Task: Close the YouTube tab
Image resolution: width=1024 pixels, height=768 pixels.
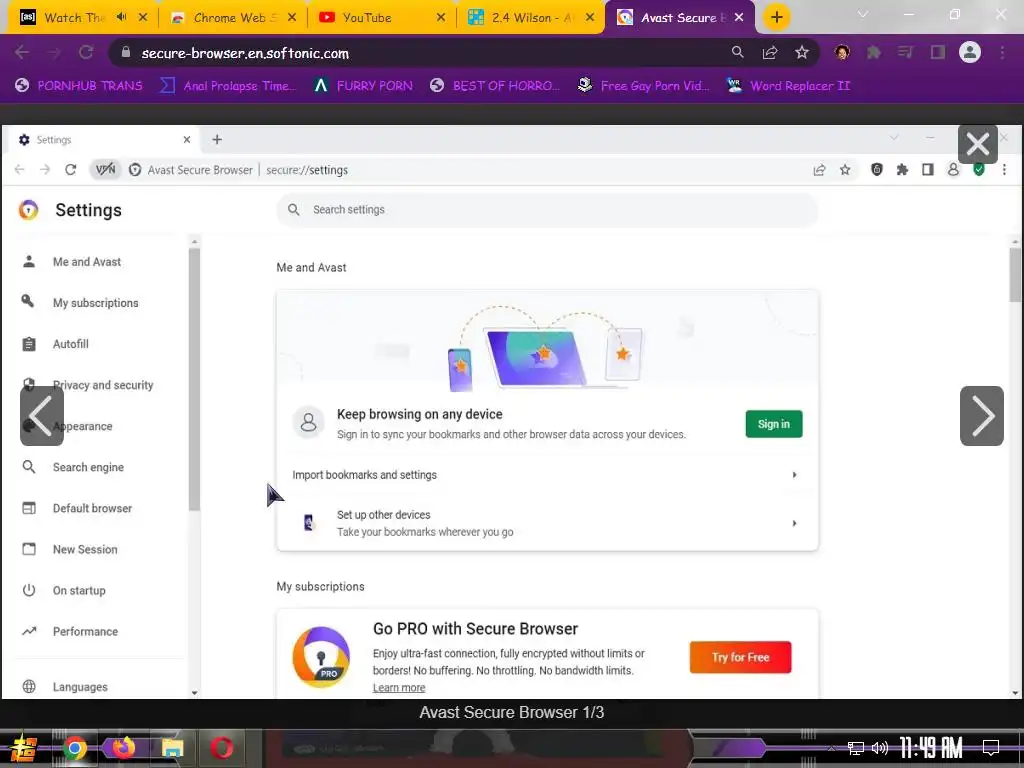Action: pos(441,18)
